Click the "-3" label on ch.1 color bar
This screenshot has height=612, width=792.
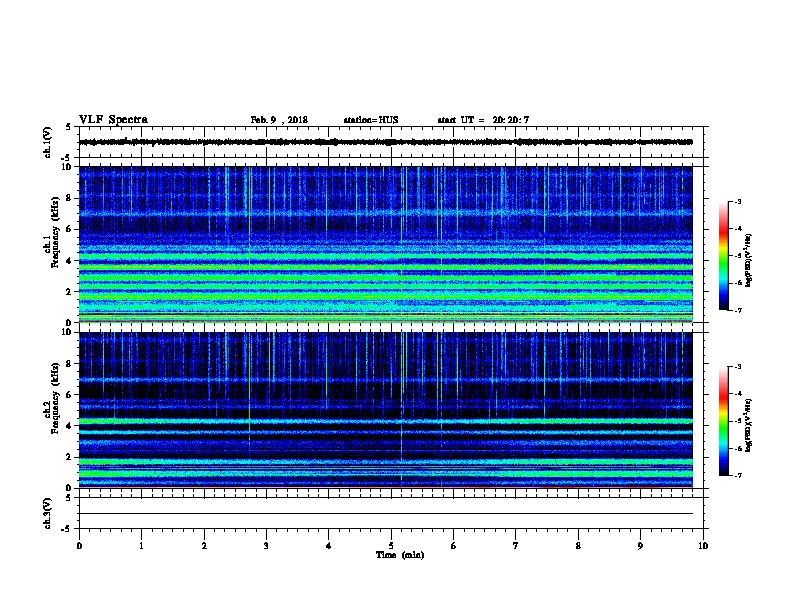(x=737, y=201)
